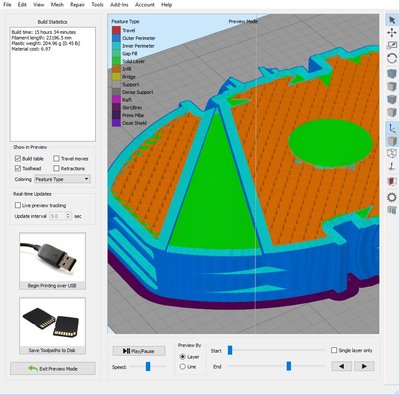
Task: Open the File menu
Action: pos(7,5)
